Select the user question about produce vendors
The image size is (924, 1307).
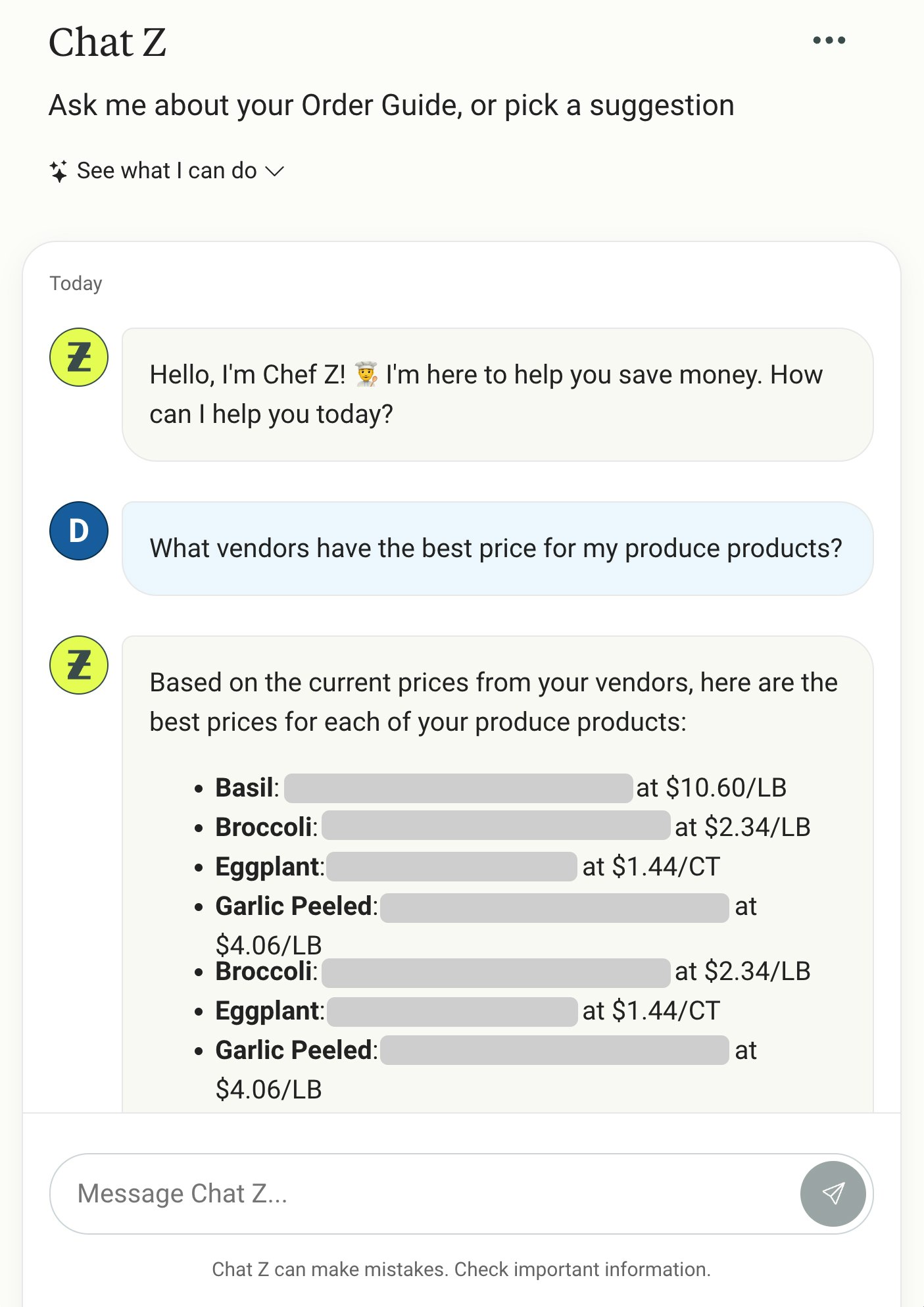coord(495,549)
